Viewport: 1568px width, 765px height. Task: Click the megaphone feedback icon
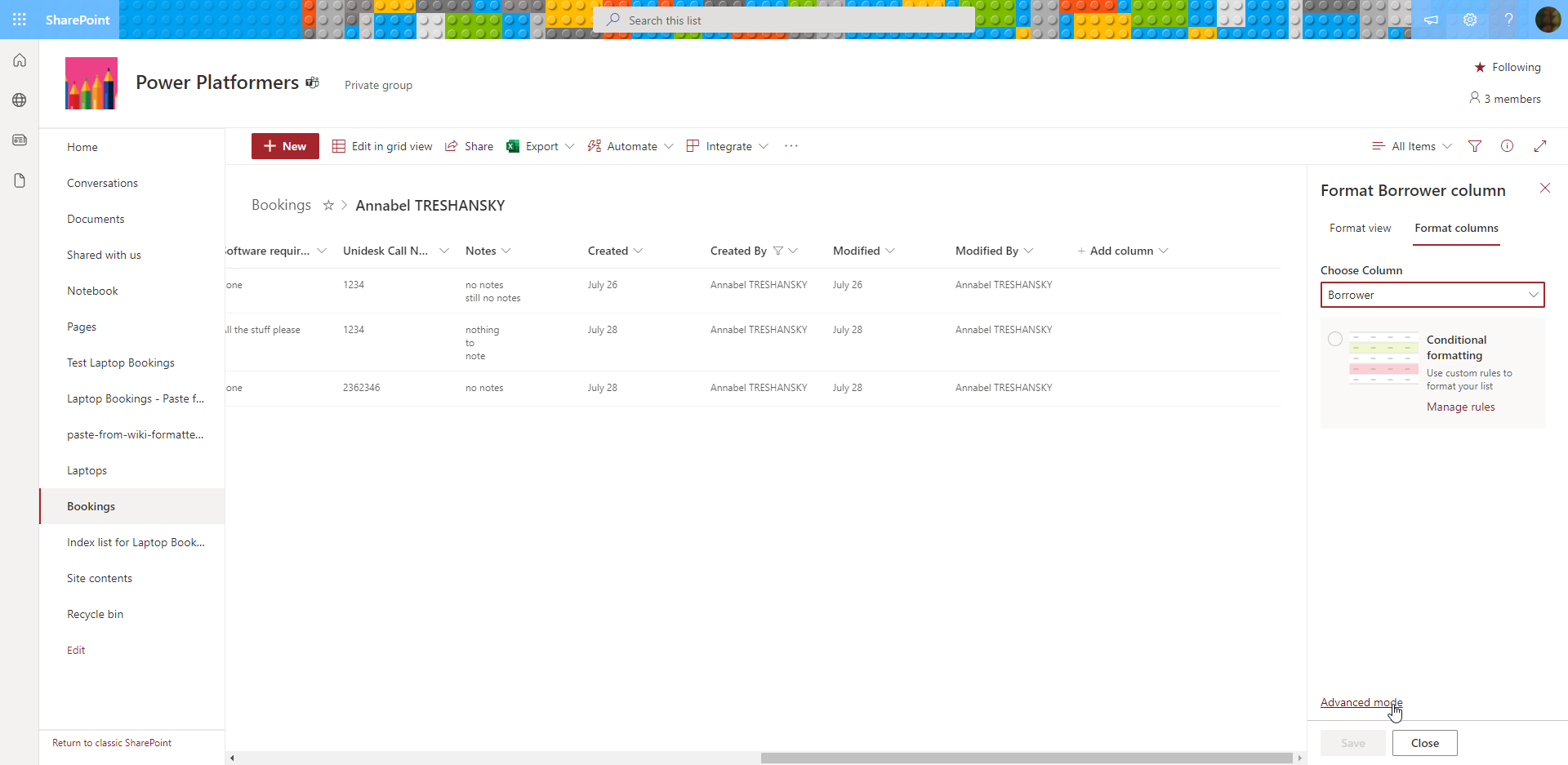point(1431,20)
